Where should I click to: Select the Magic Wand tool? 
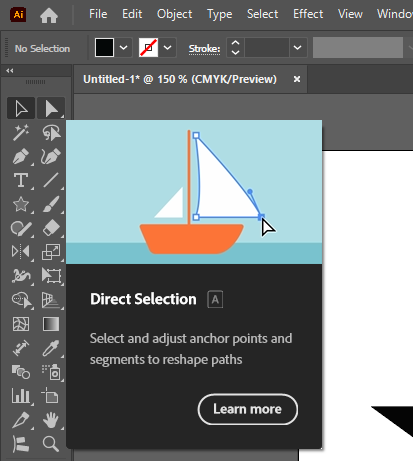tap(21, 132)
